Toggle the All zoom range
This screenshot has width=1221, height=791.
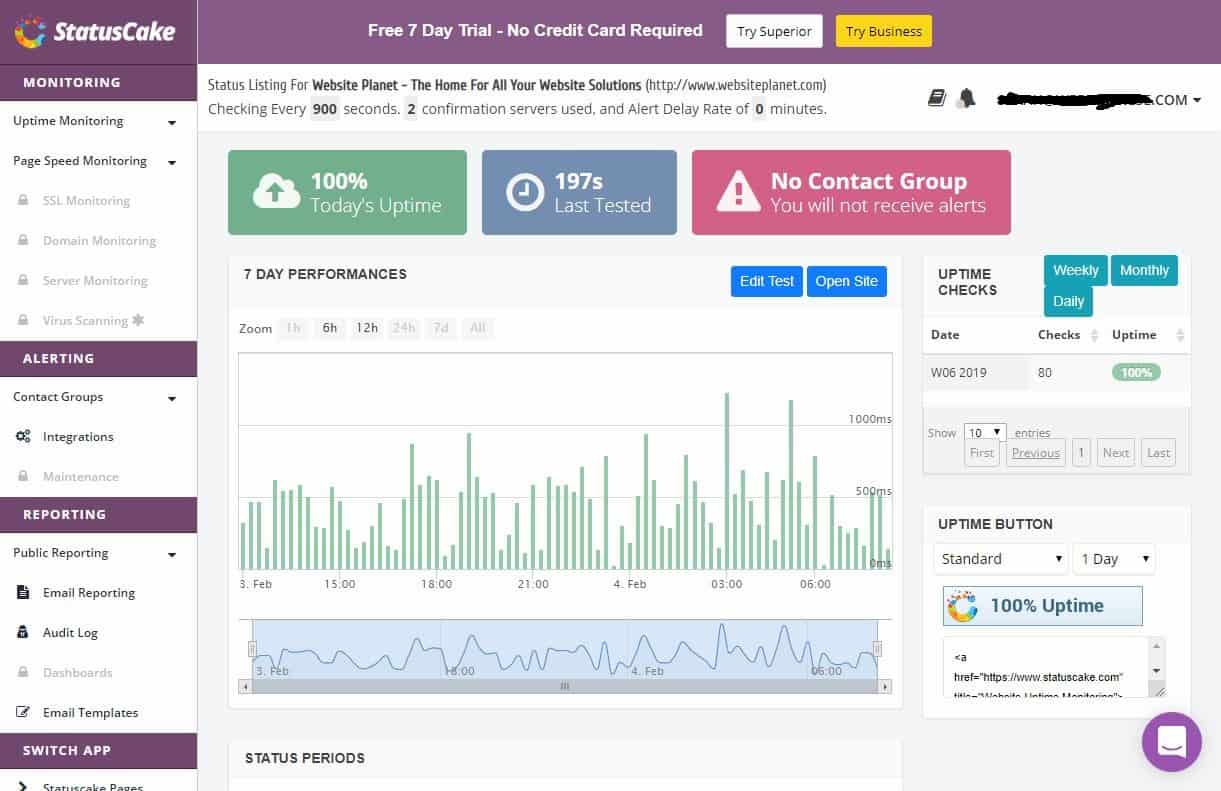[478, 328]
